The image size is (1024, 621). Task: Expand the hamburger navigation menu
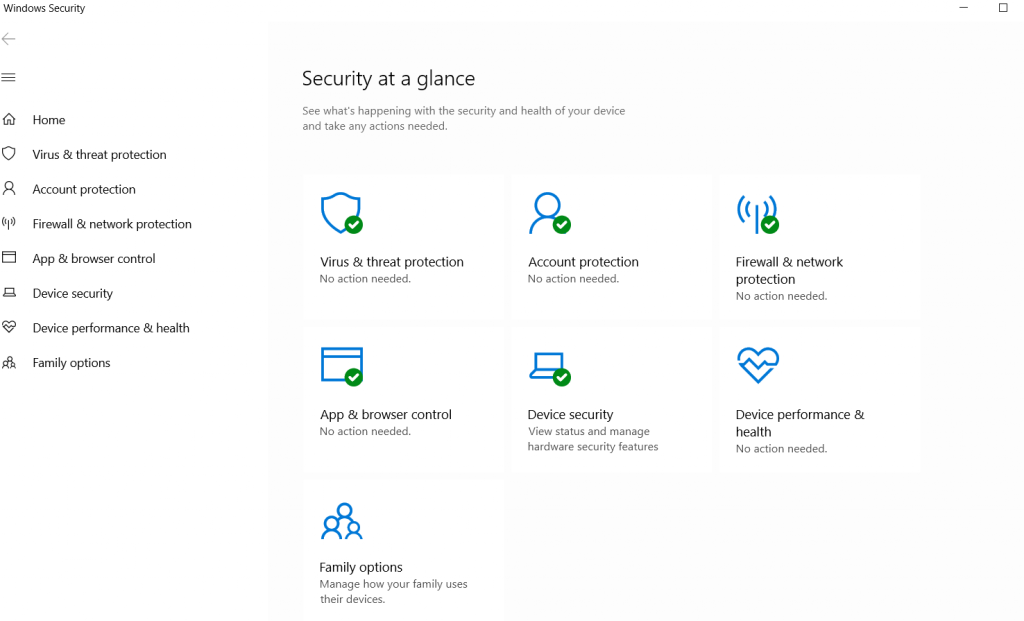pos(9,77)
